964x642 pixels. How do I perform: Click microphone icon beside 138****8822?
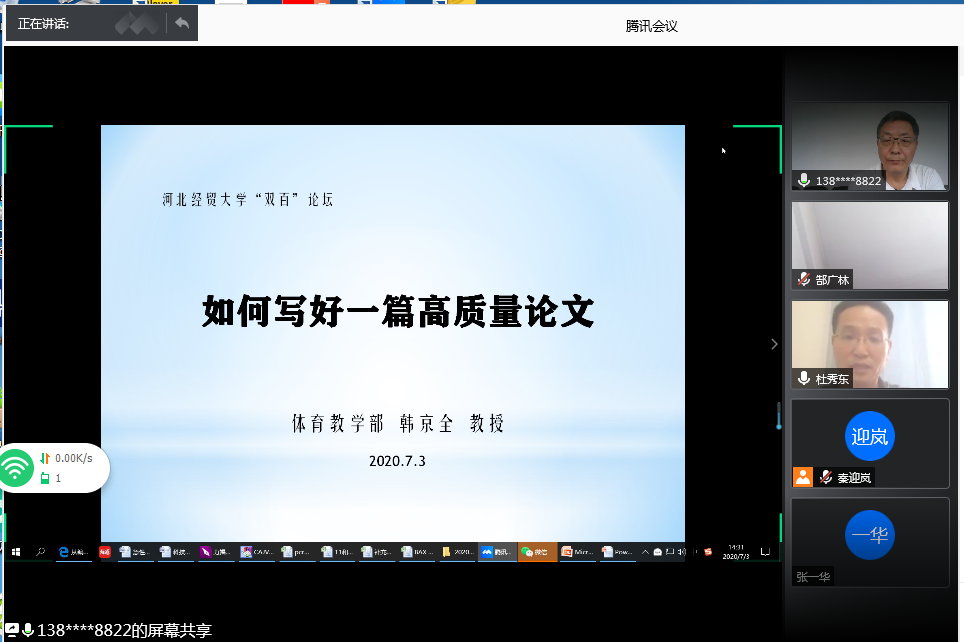[803, 181]
